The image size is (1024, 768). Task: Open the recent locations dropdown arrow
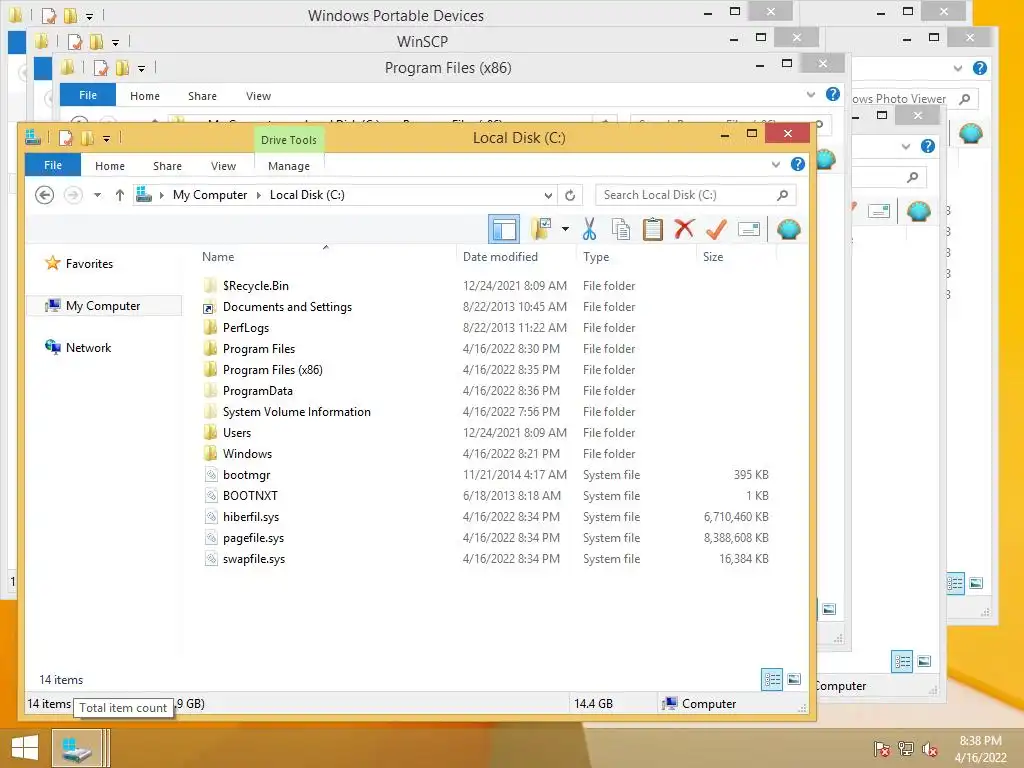[x=97, y=195]
